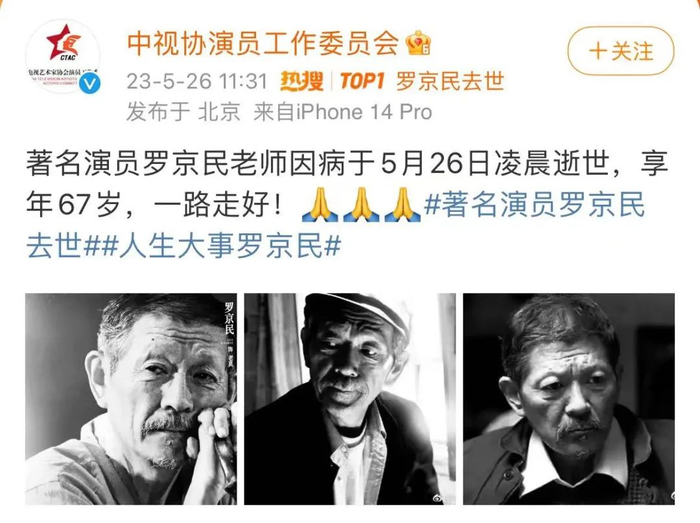The height and width of the screenshot is (523, 700).
Task: View third photo of man in jacket
Action: click(569, 399)
